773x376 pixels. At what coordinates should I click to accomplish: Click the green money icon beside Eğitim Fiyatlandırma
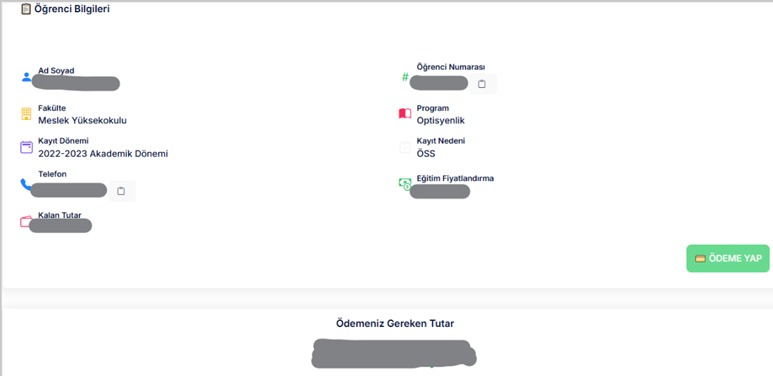(405, 184)
